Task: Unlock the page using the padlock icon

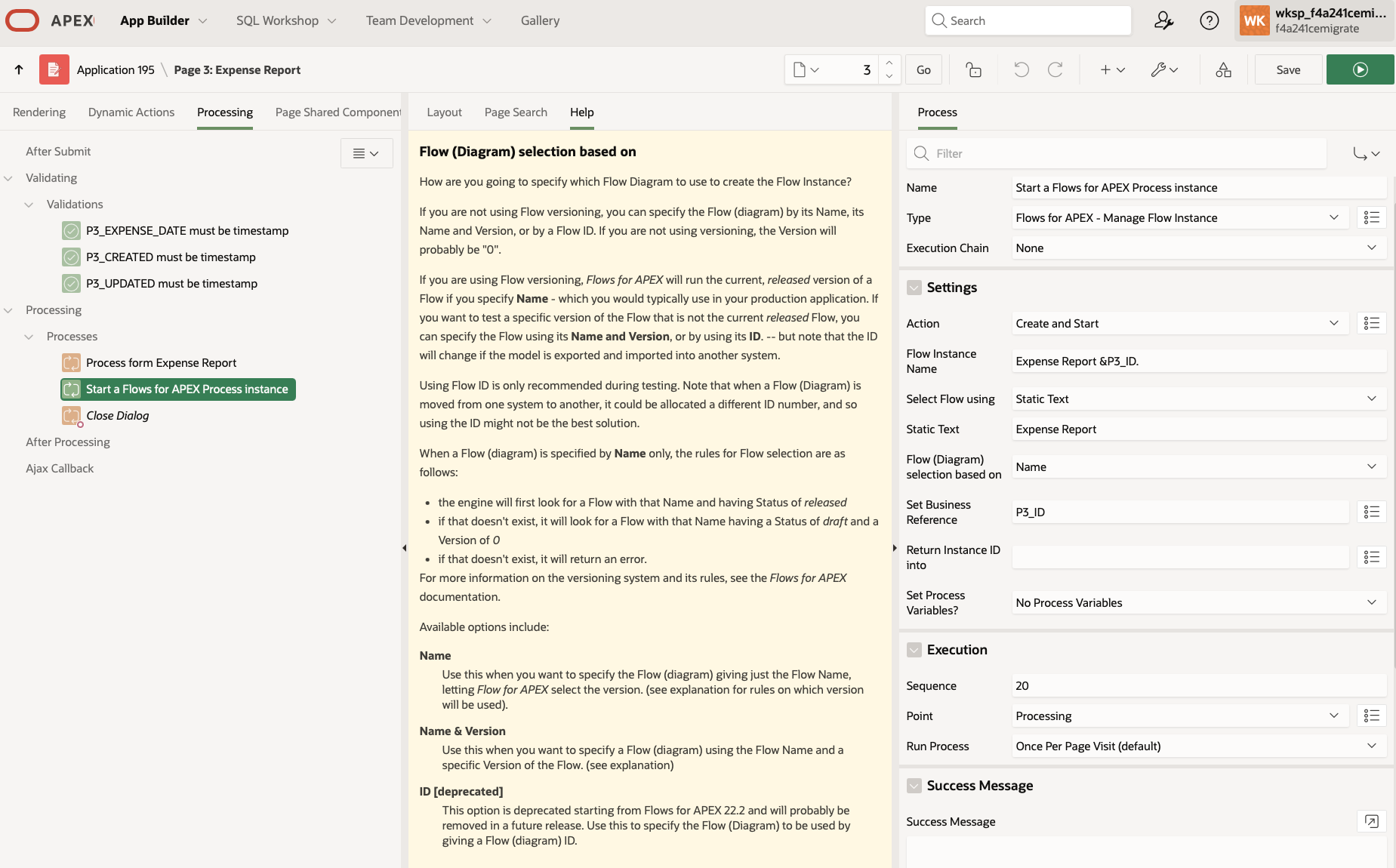Action: coord(973,69)
